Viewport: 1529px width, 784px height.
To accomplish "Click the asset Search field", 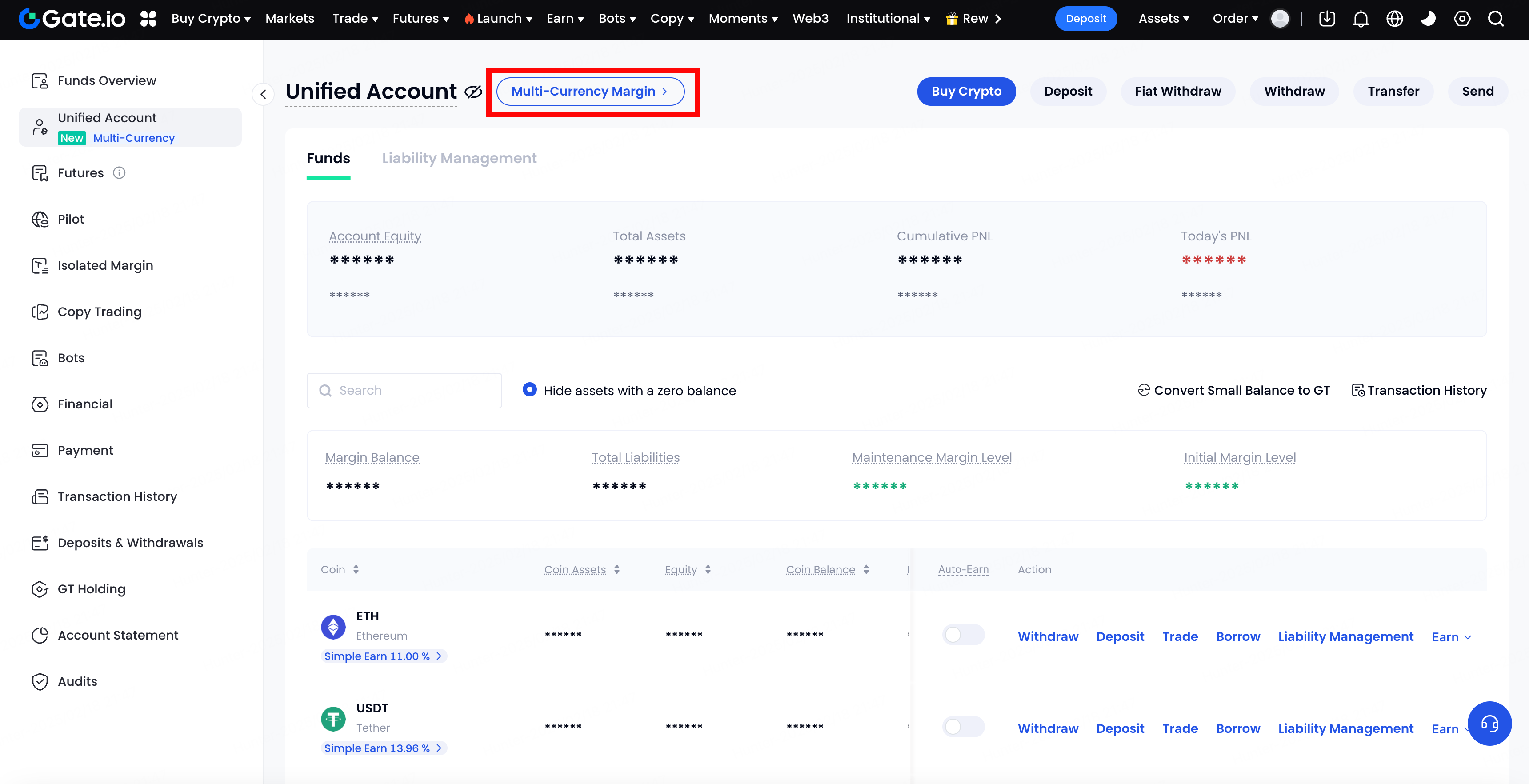I will pos(404,390).
